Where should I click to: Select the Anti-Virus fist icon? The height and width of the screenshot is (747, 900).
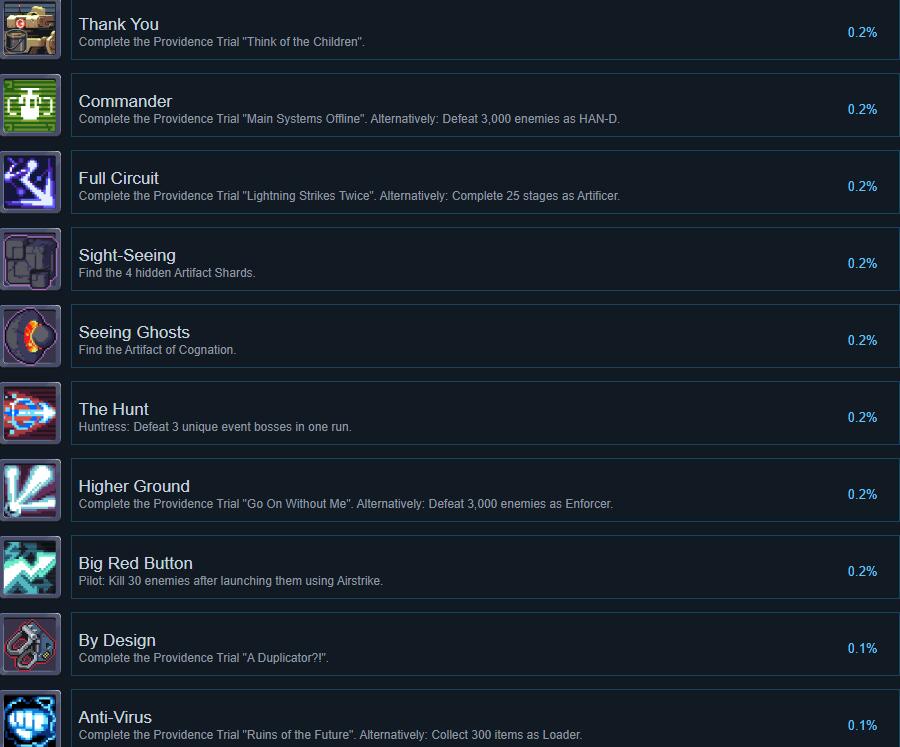(x=30, y=718)
